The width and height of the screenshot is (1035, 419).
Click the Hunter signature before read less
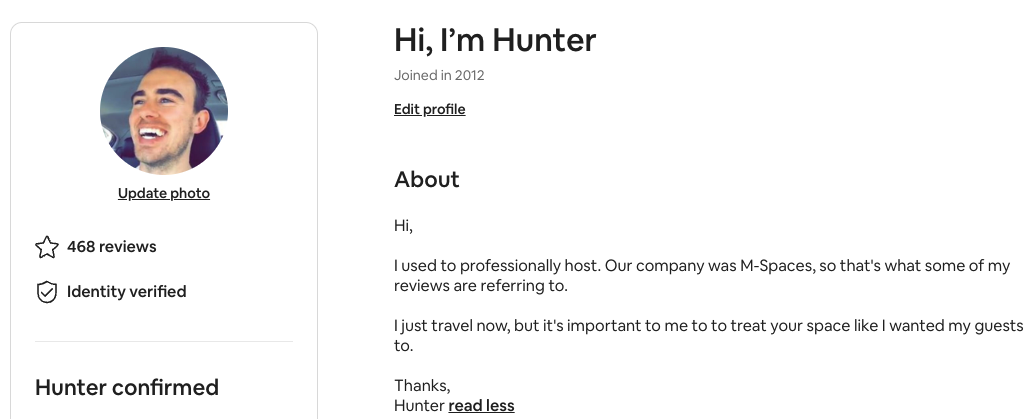coord(419,406)
